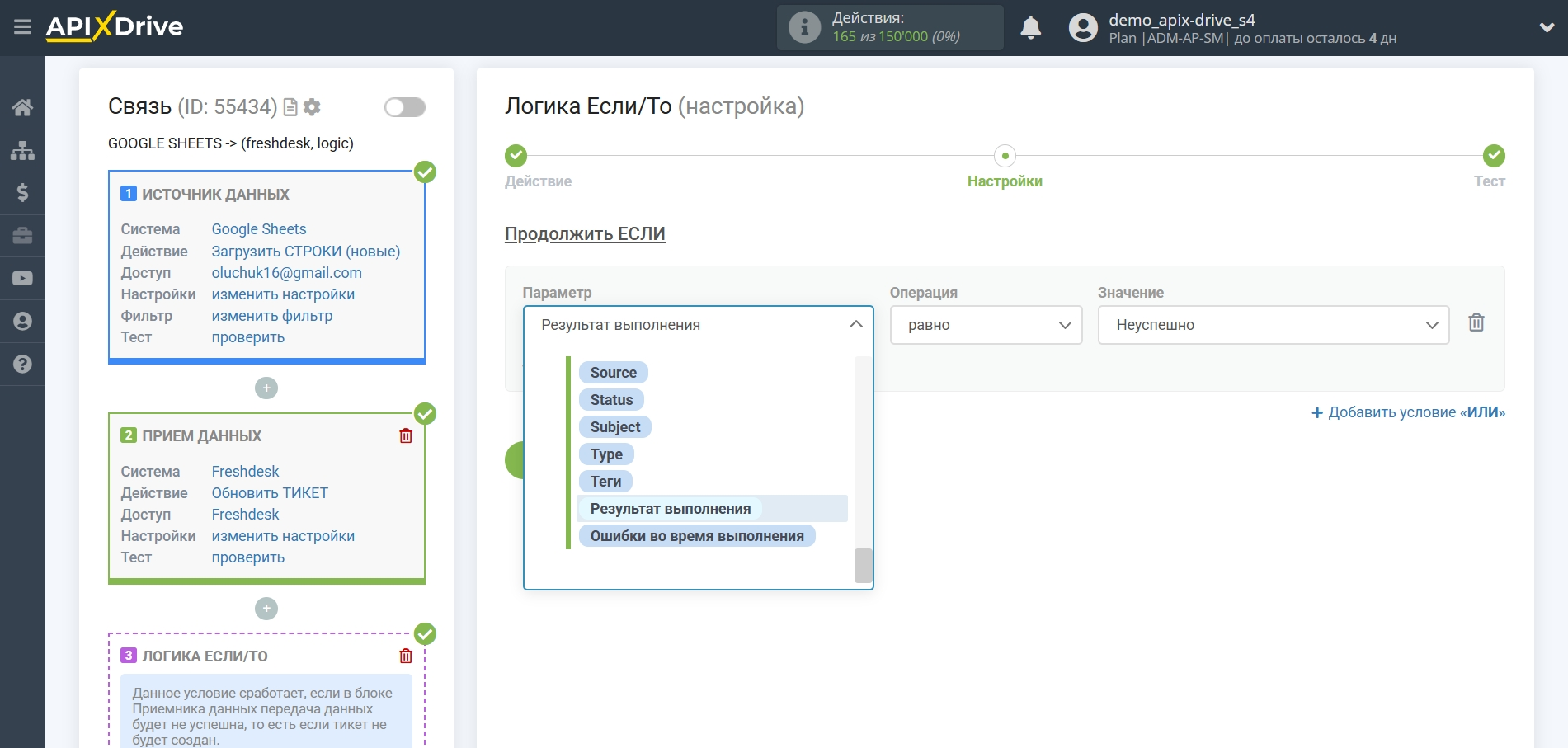Viewport: 1568px width, 748px height.
Task: Click ЛОГИКА ЕСЛИ/ТО block header
Action: [x=205, y=656]
